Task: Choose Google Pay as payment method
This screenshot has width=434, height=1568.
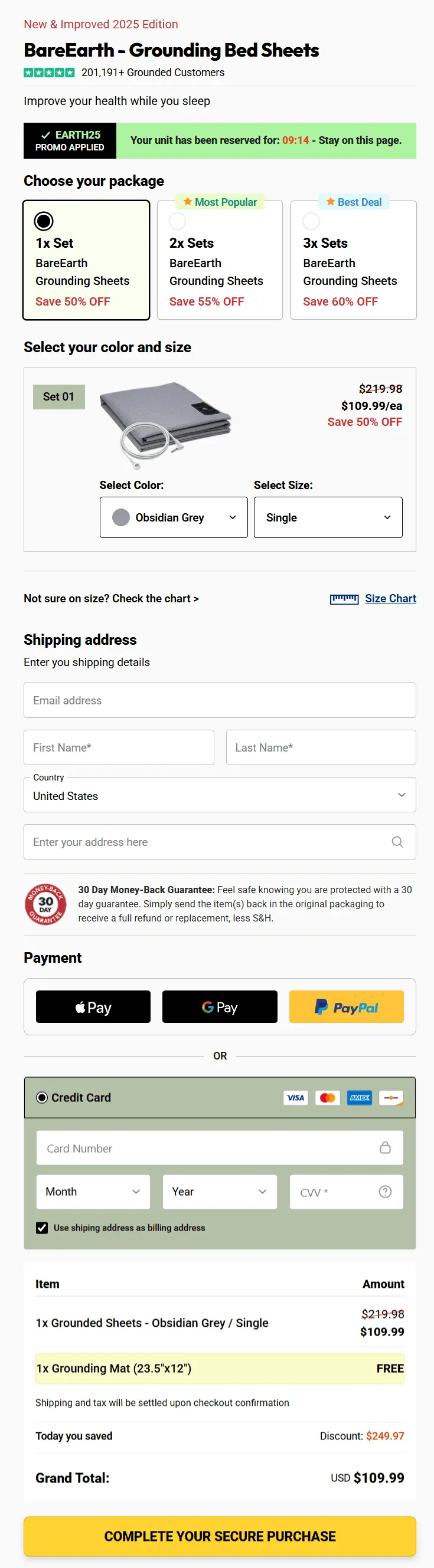Action: (x=220, y=1006)
